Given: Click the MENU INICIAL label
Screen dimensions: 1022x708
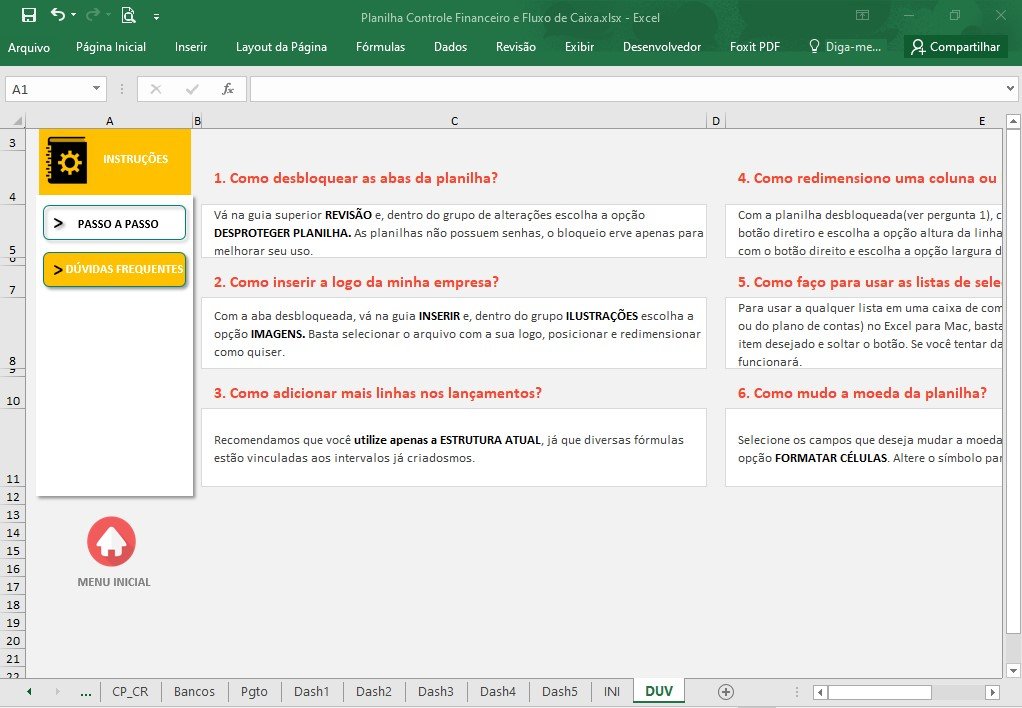Looking at the screenshot, I should [114, 582].
